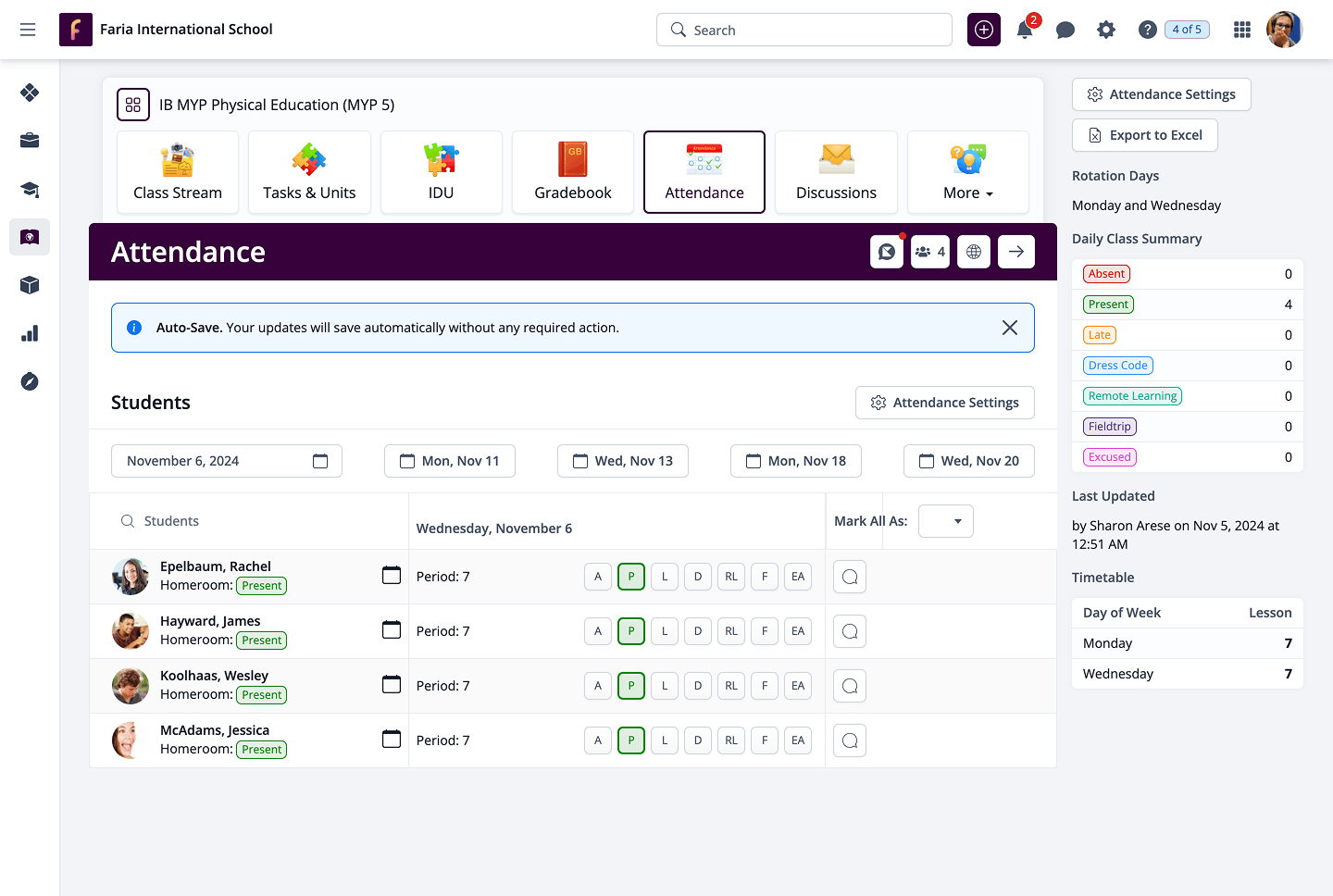
Task: Mark James Hayward as Late (L)
Action: [x=665, y=631]
